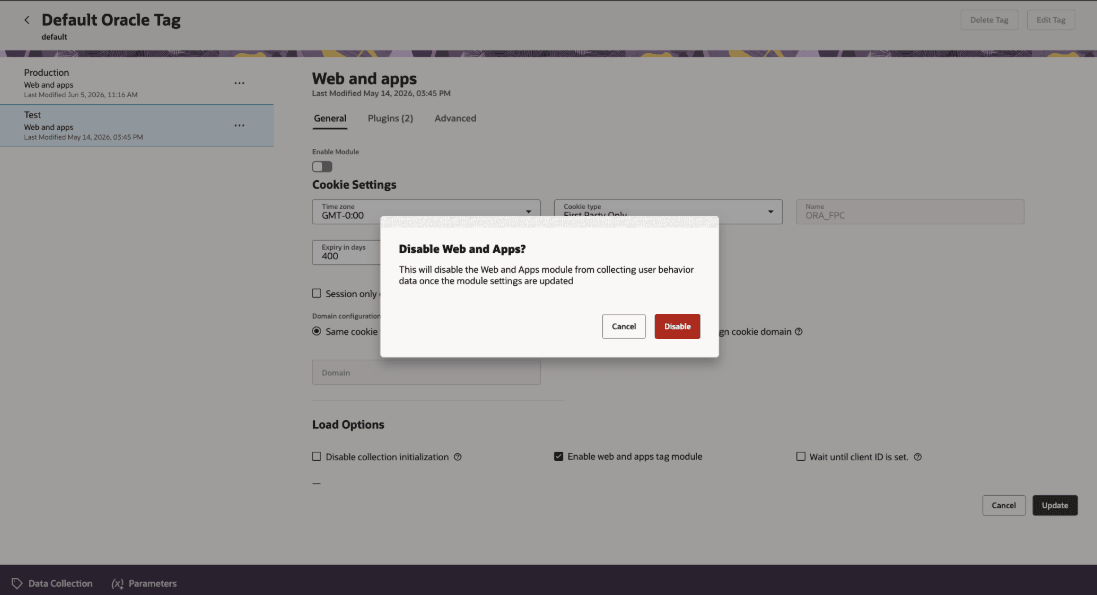
Task: Check the Session only checkbox
Action: [x=317, y=293]
